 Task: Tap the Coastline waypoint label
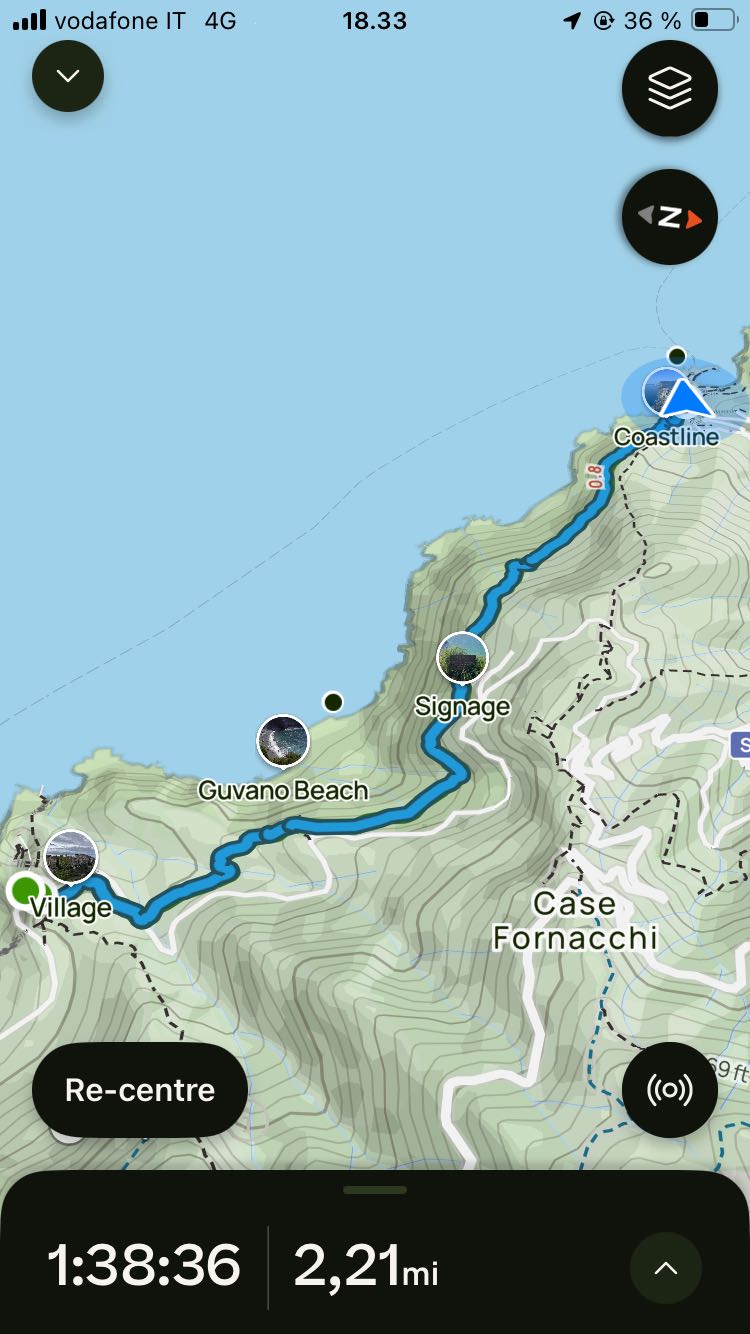(x=666, y=437)
